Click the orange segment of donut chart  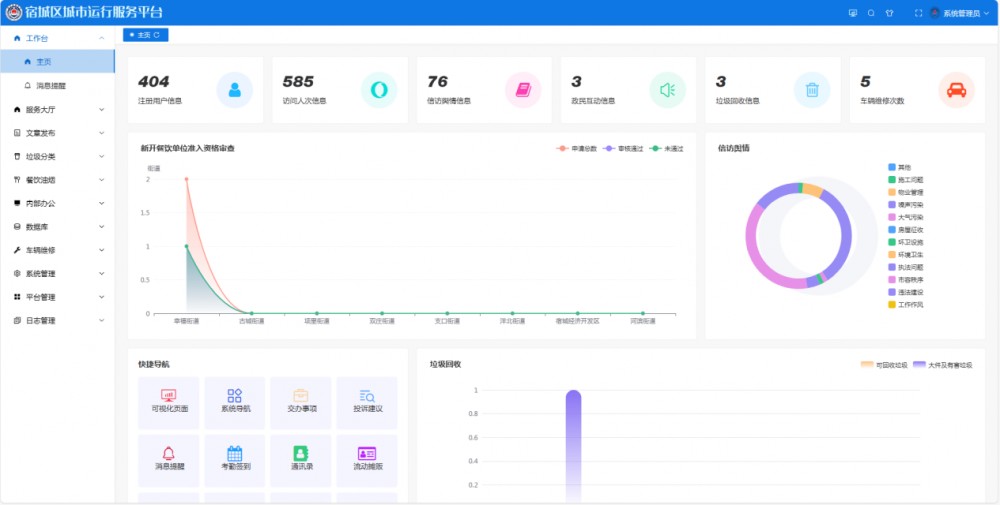coord(812,189)
